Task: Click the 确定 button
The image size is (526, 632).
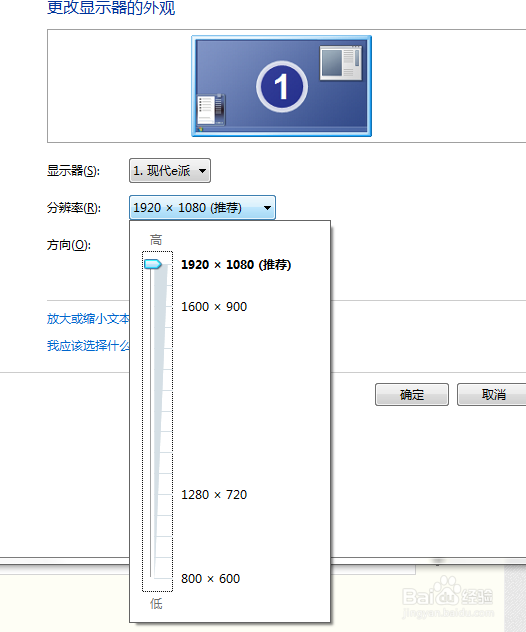Action: (412, 394)
